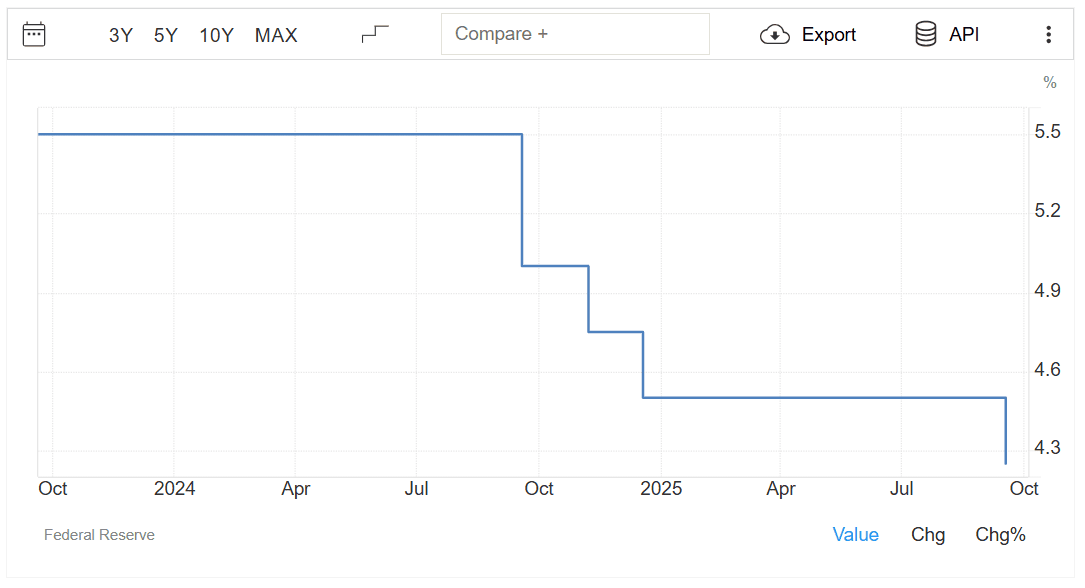Select the 5Y time range
Screen dimensions: 1085x588
166,35
